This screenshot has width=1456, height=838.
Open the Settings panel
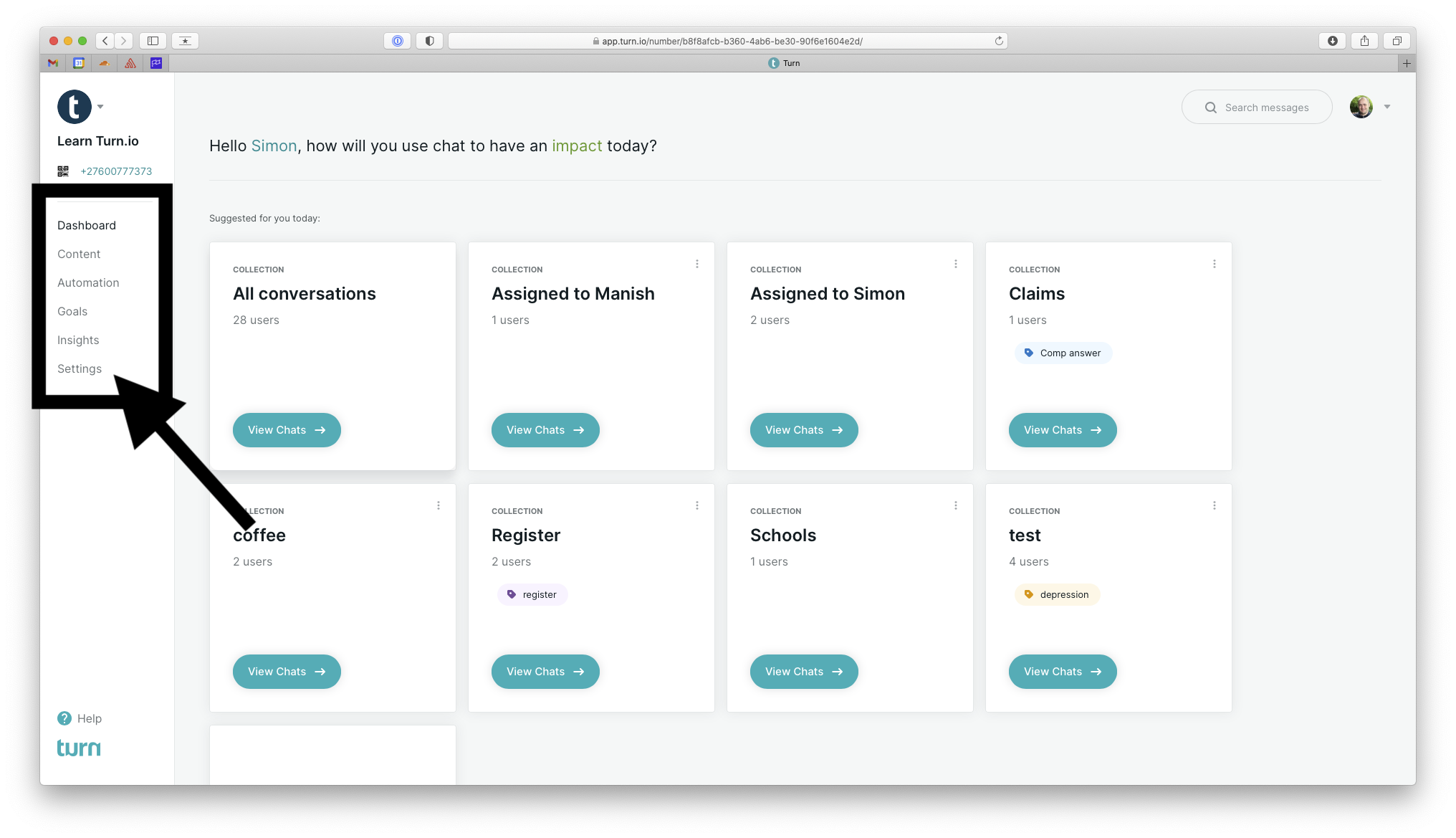pyautogui.click(x=79, y=368)
